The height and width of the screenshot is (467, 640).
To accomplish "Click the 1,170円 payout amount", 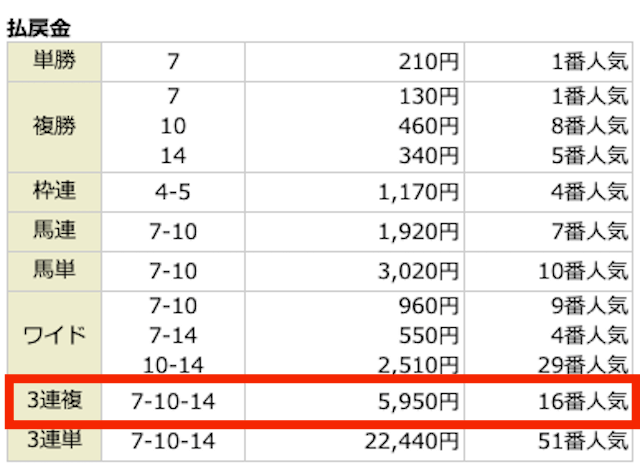I will [418, 192].
